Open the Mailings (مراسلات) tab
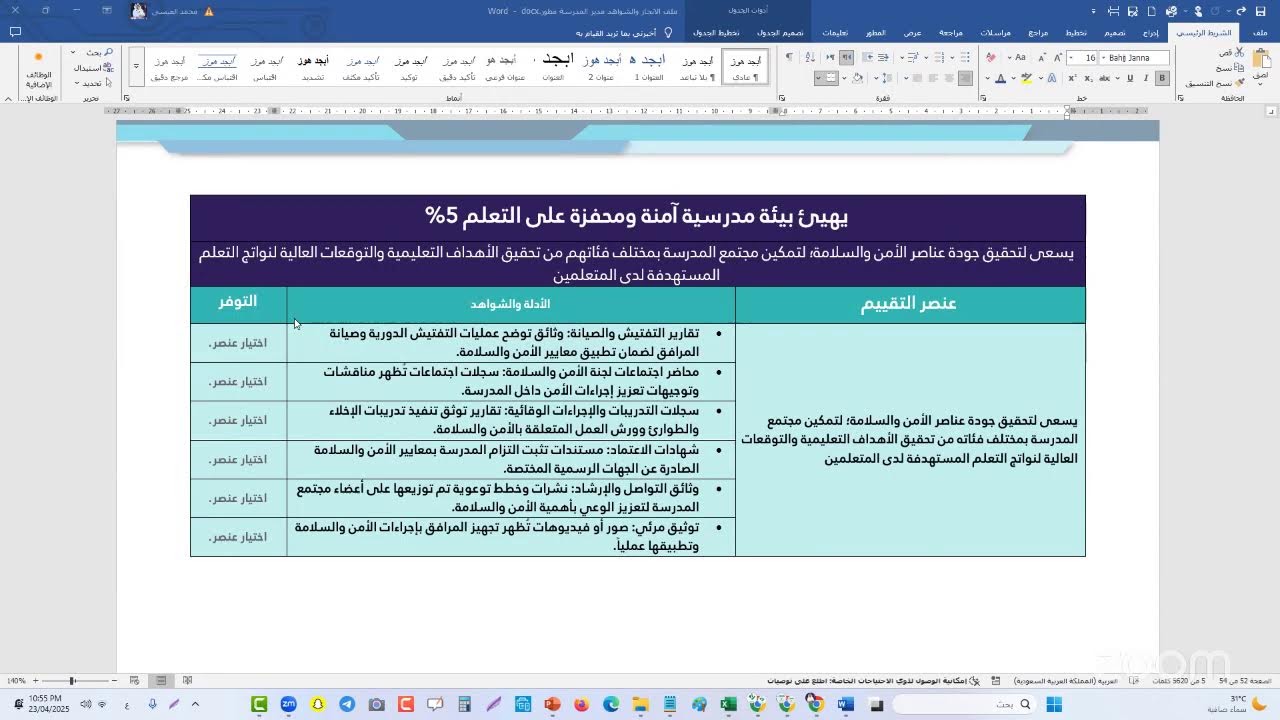Screen dimensions: 1280x720 pos(995,32)
